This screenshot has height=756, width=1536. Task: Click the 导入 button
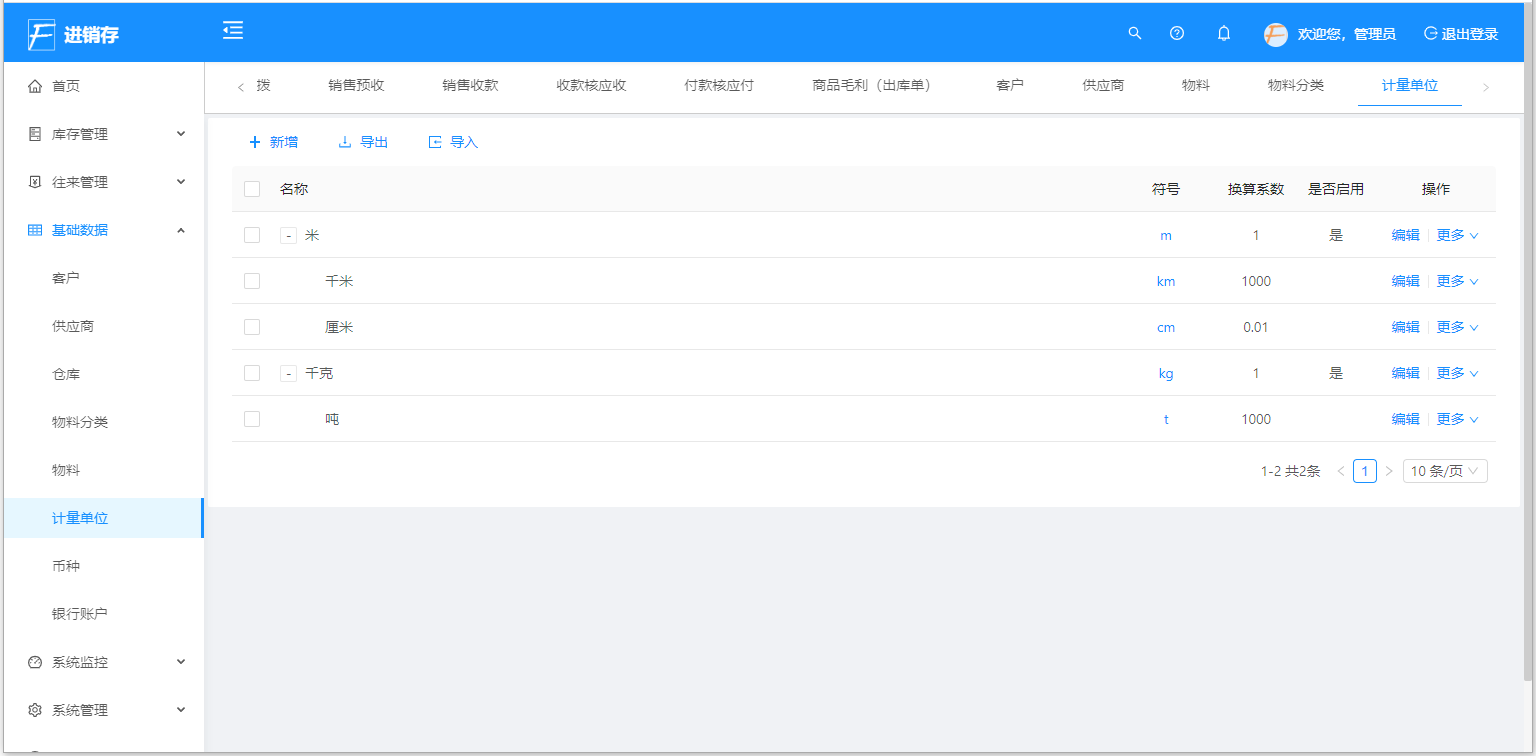coord(453,142)
